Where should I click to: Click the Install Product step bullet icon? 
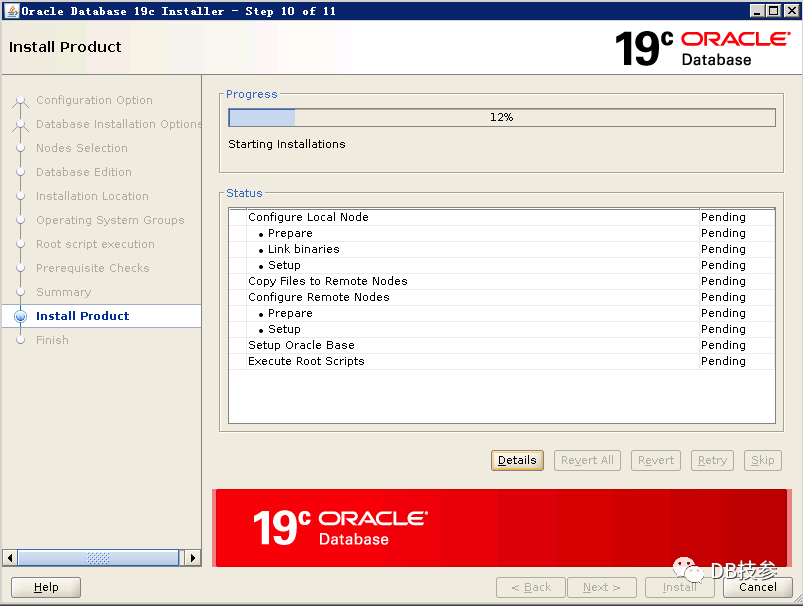(20, 316)
